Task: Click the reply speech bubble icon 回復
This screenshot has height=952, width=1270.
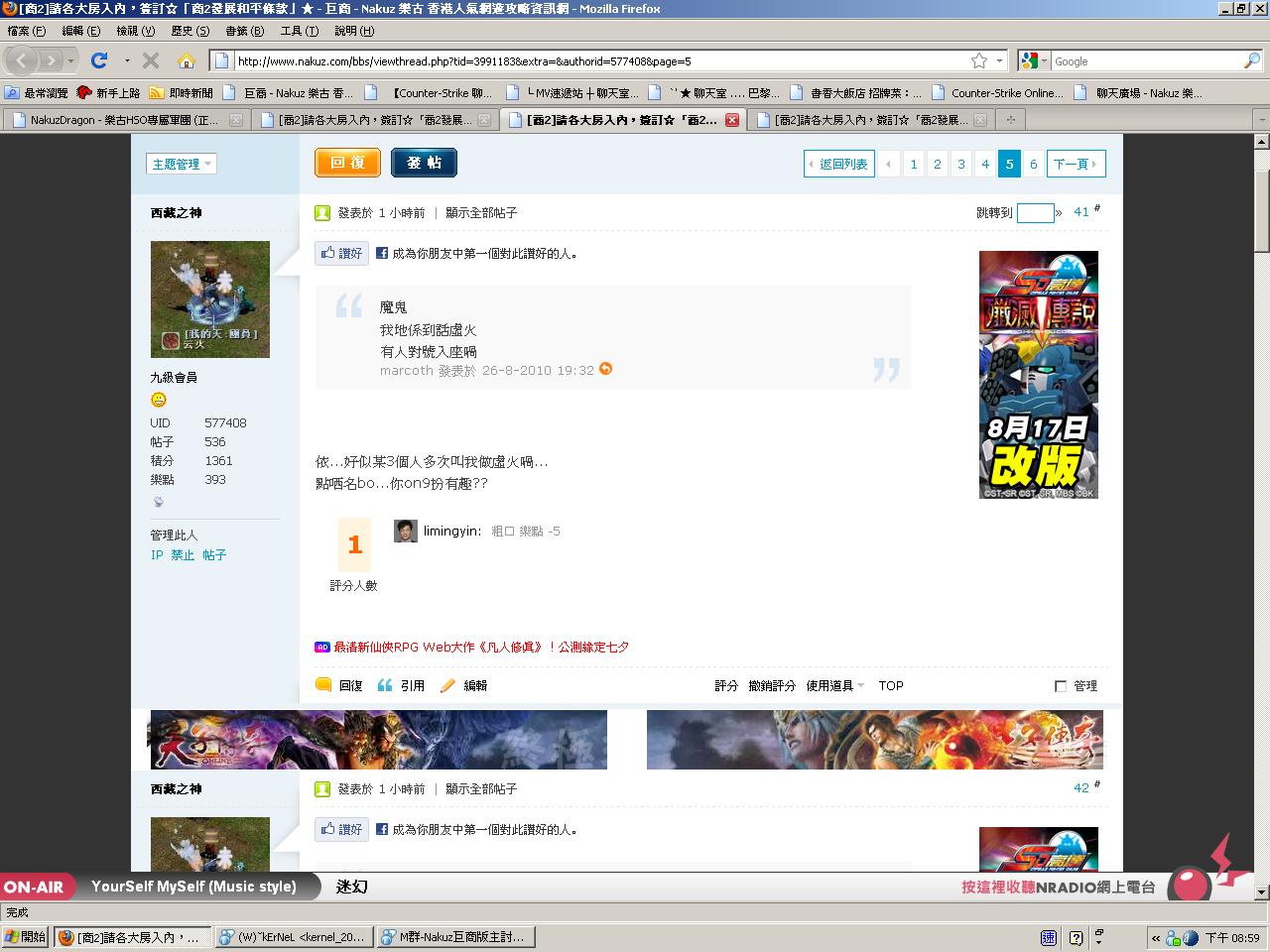Action: (x=323, y=685)
